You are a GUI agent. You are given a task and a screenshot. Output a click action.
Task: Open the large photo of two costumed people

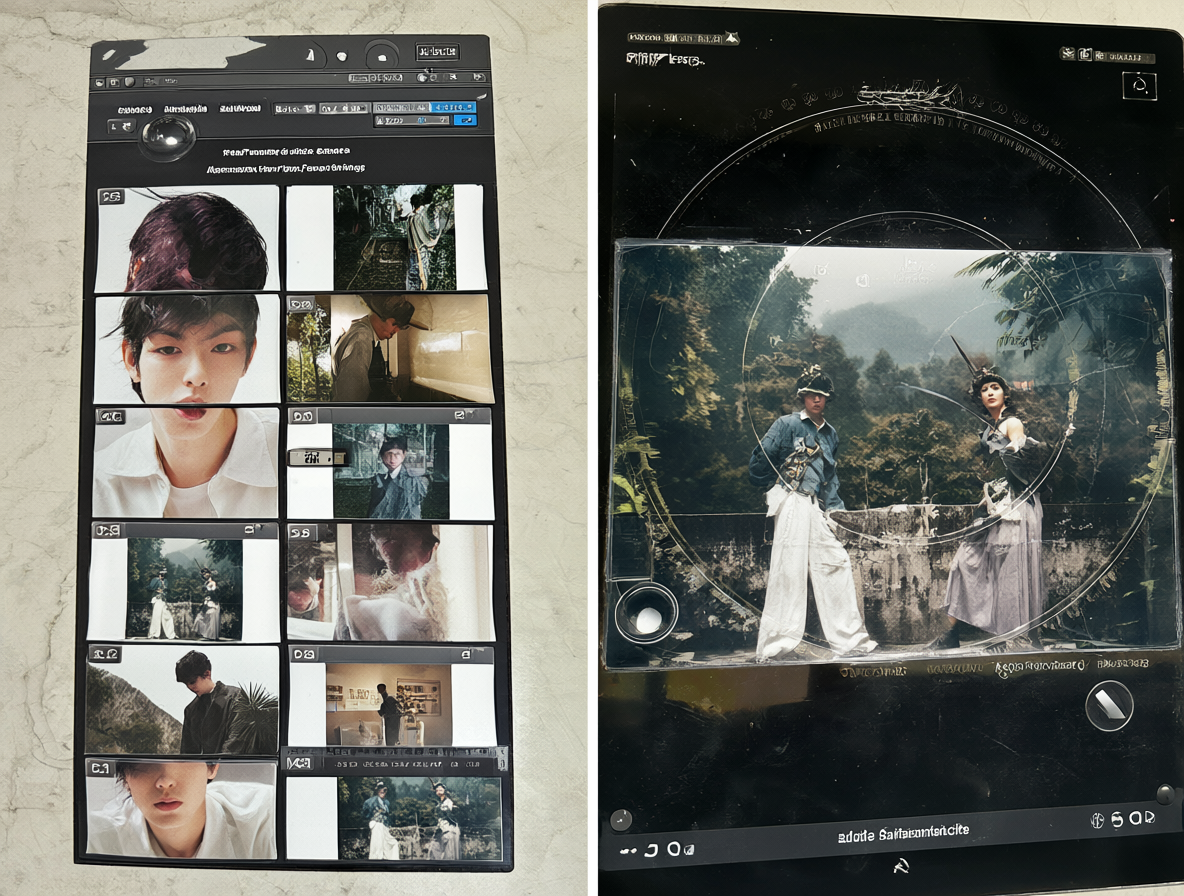891,453
